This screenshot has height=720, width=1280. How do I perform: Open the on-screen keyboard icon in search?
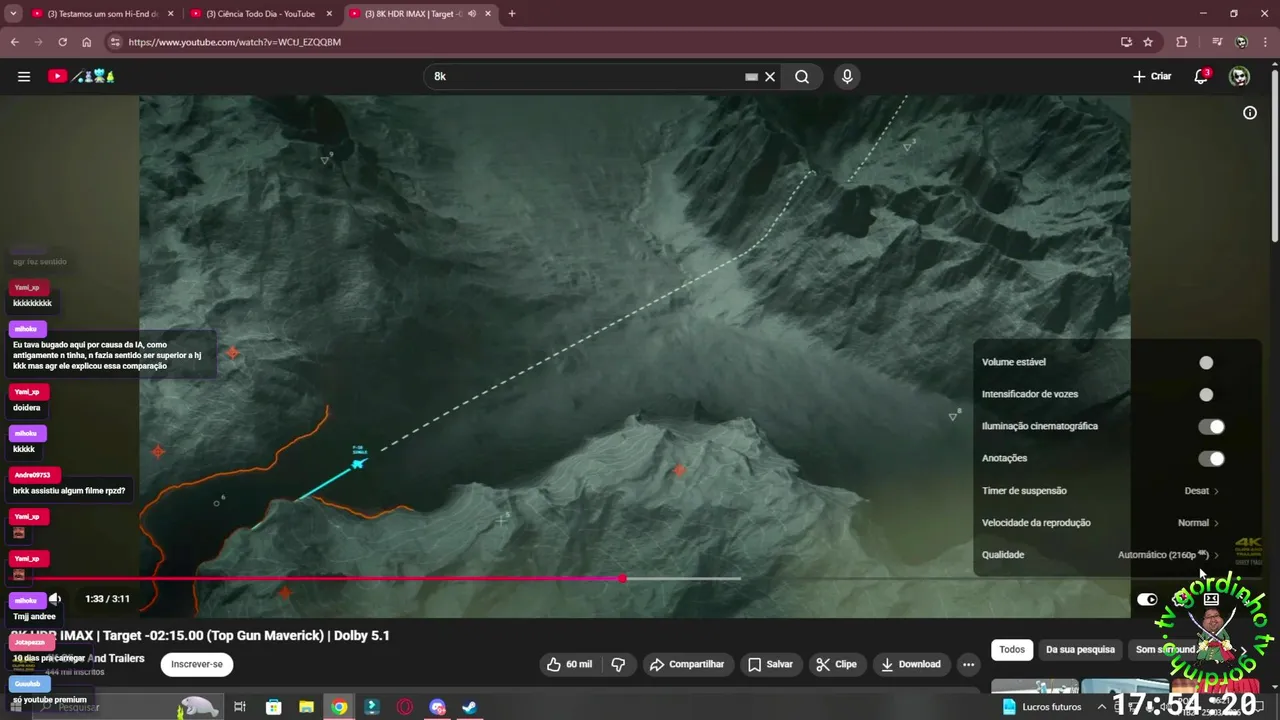751,76
